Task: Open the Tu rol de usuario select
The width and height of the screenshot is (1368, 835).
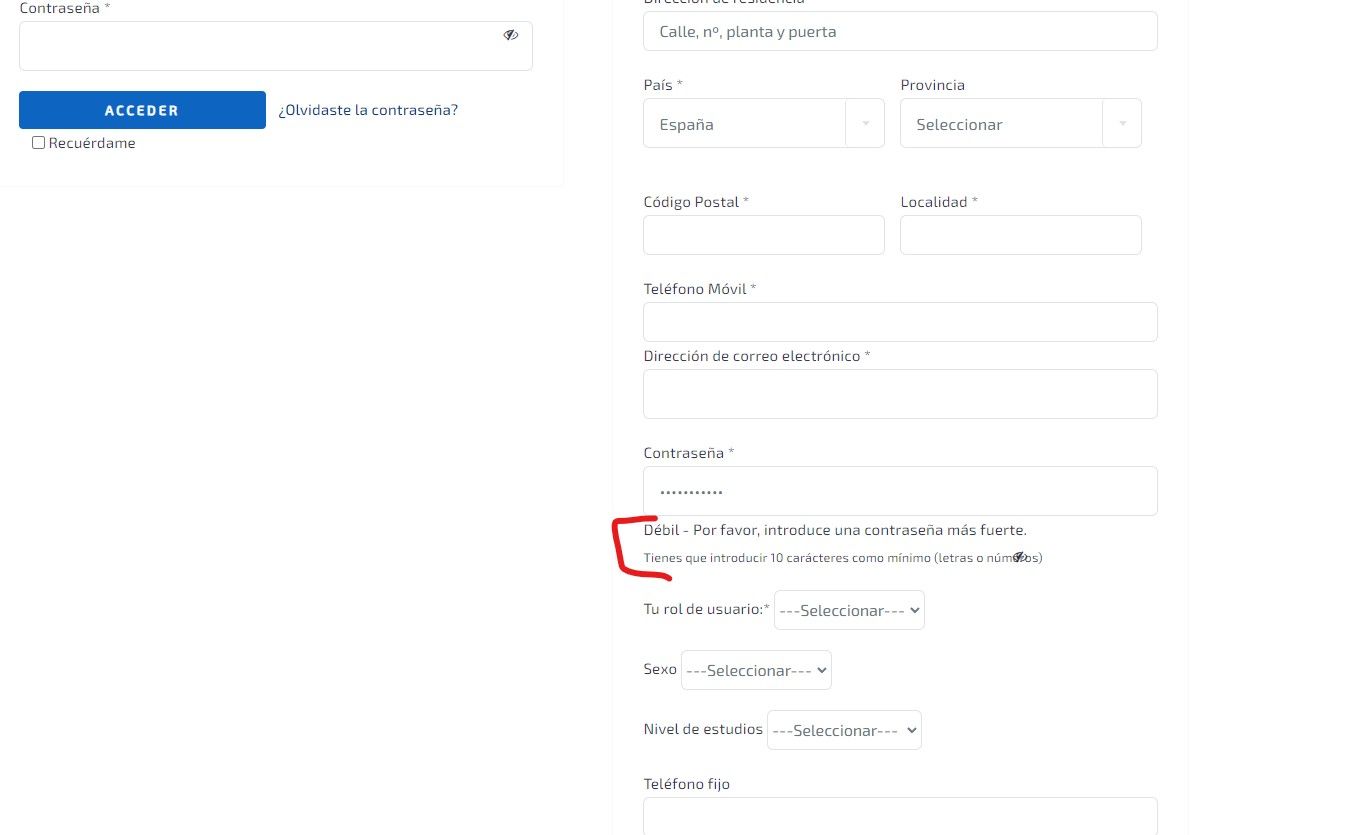Action: pyautogui.click(x=849, y=610)
